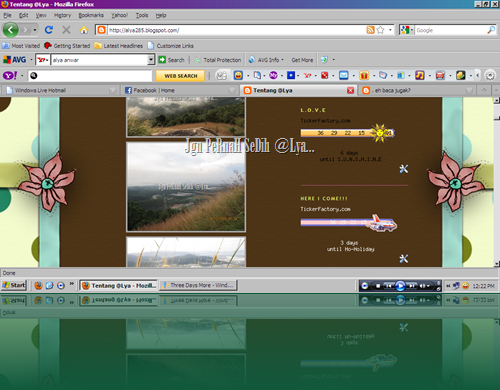Click TickerFactory.com link under HERE I COME
This screenshot has height=390, width=500.
pyautogui.click(x=325, y=209)
